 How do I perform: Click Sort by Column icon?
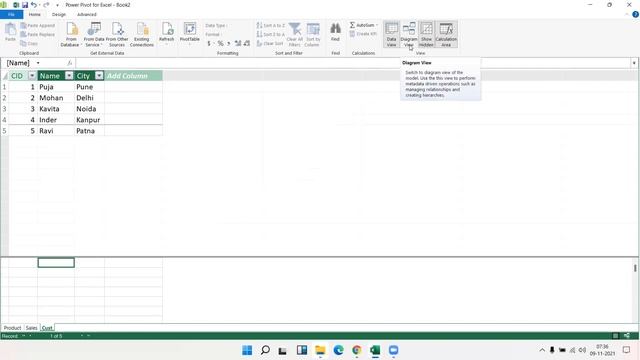pyautogui.click(x=313, y=34)
